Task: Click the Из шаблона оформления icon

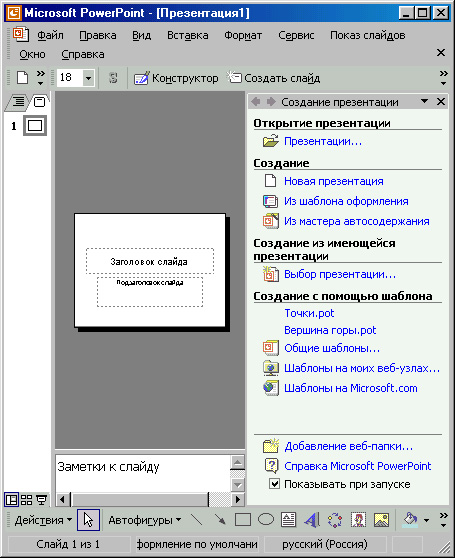Action: point(270,201)
